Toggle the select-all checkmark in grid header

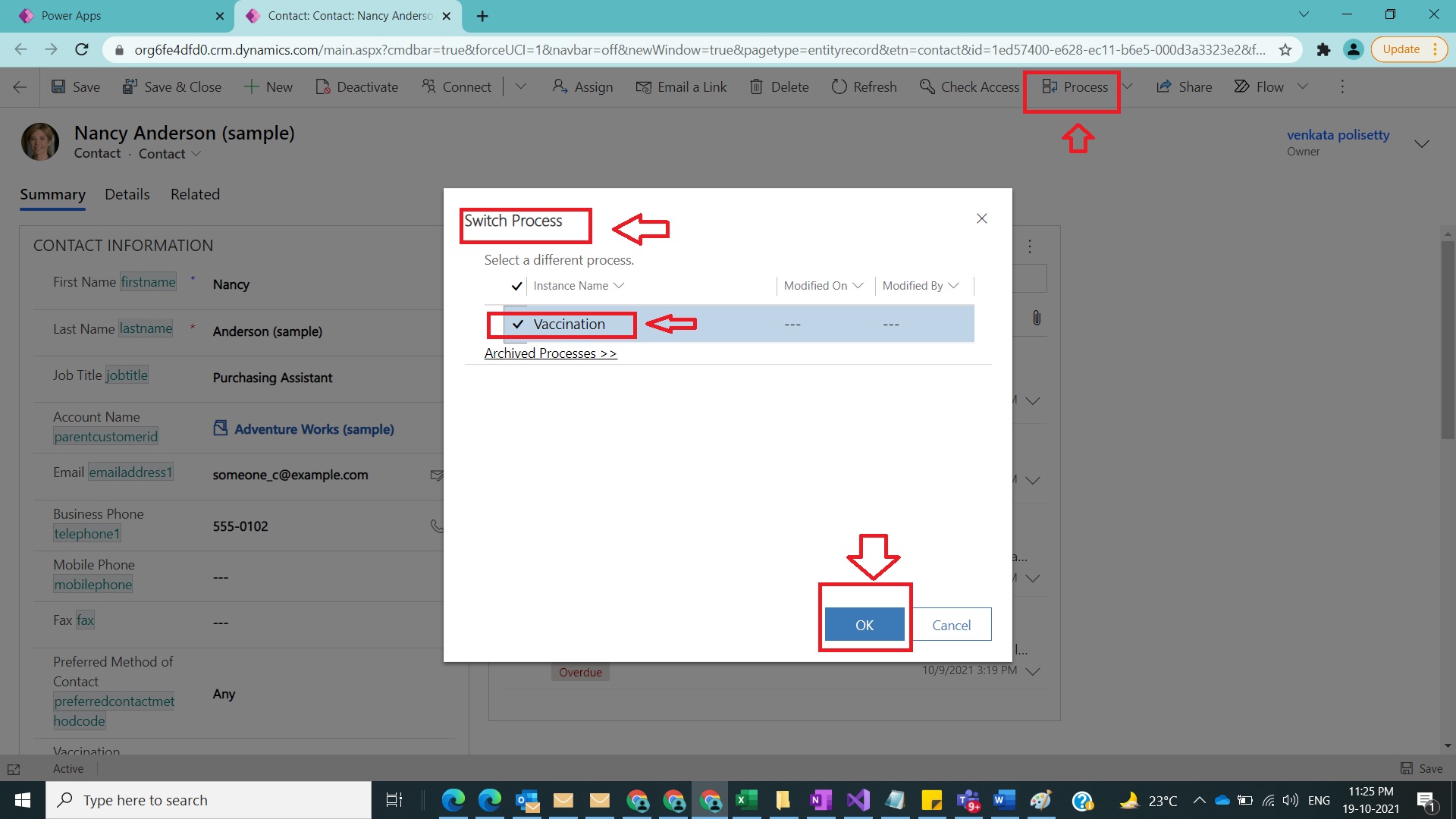pos(516,286)
